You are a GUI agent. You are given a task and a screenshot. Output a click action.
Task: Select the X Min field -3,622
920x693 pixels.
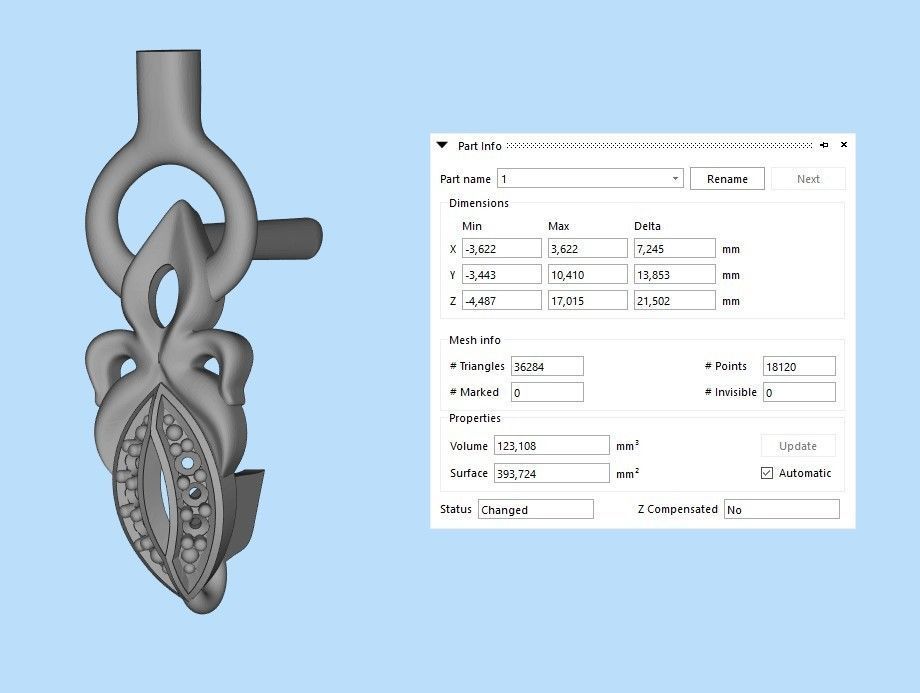click(x=502, y=248)
